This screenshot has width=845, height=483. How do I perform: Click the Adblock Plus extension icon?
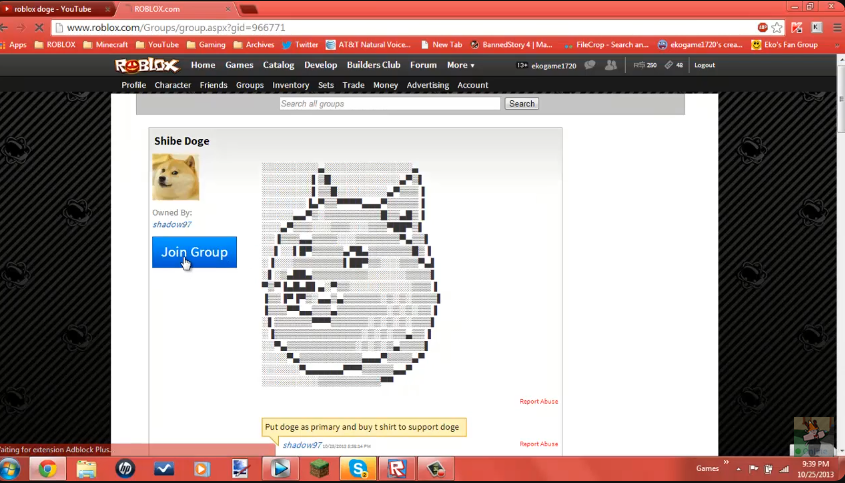coord(762,27)
